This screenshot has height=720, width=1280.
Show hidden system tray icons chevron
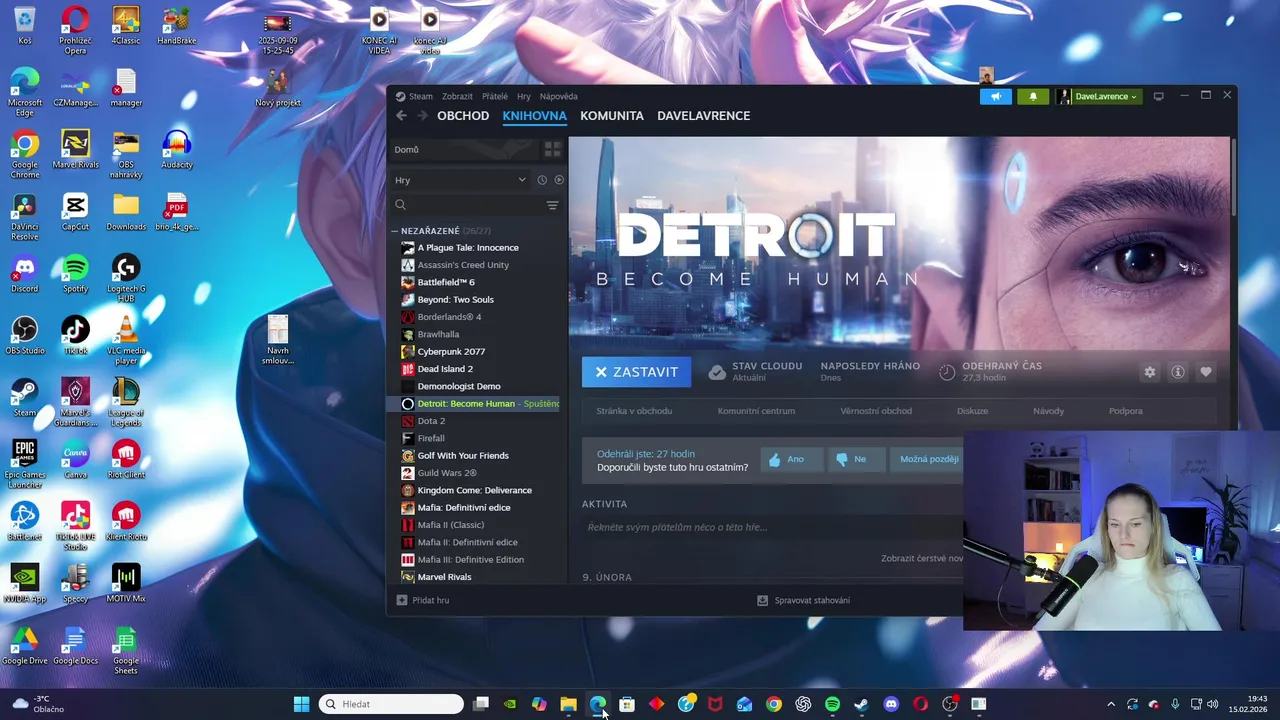(1110, 704)
